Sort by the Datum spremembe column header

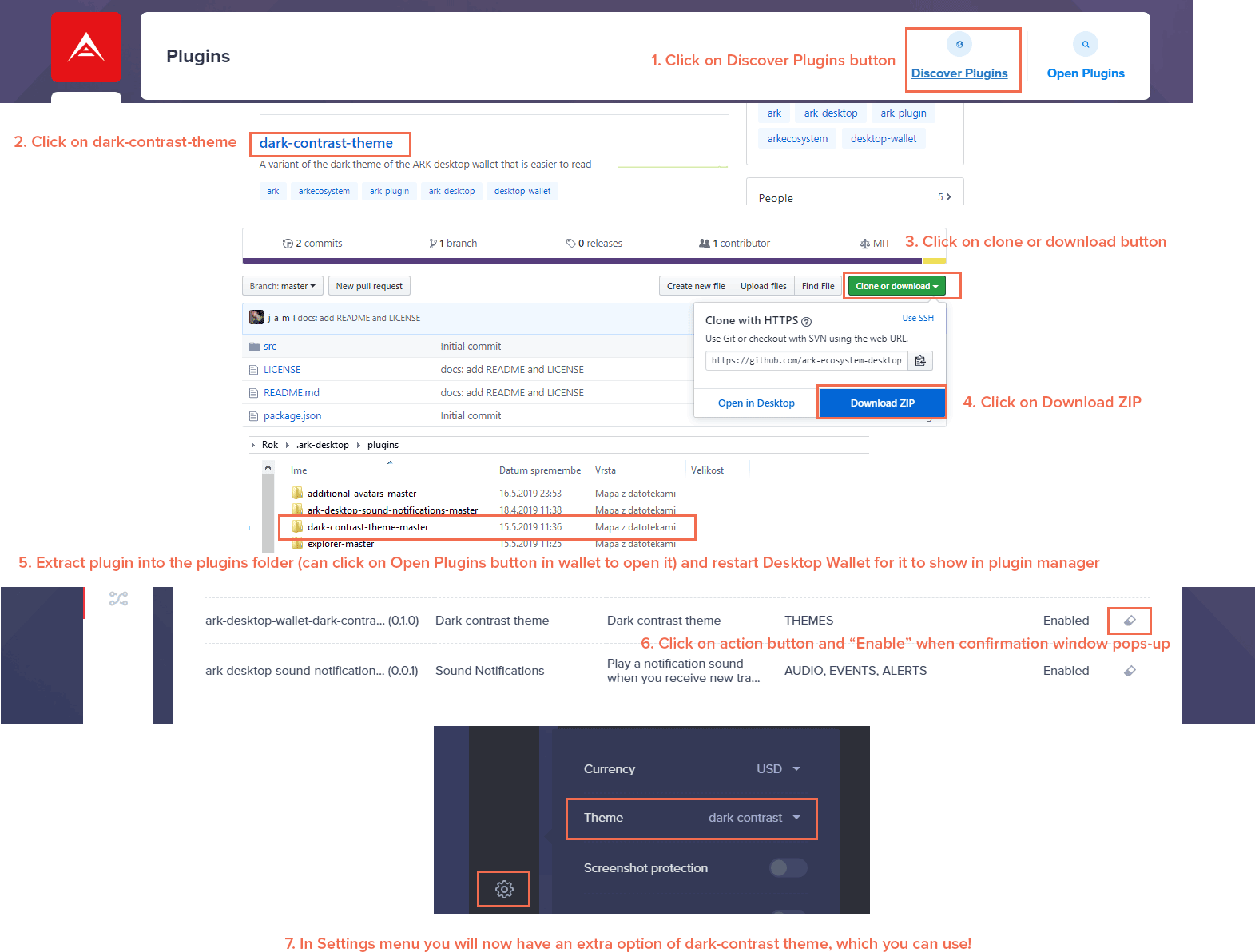point(540,470)
